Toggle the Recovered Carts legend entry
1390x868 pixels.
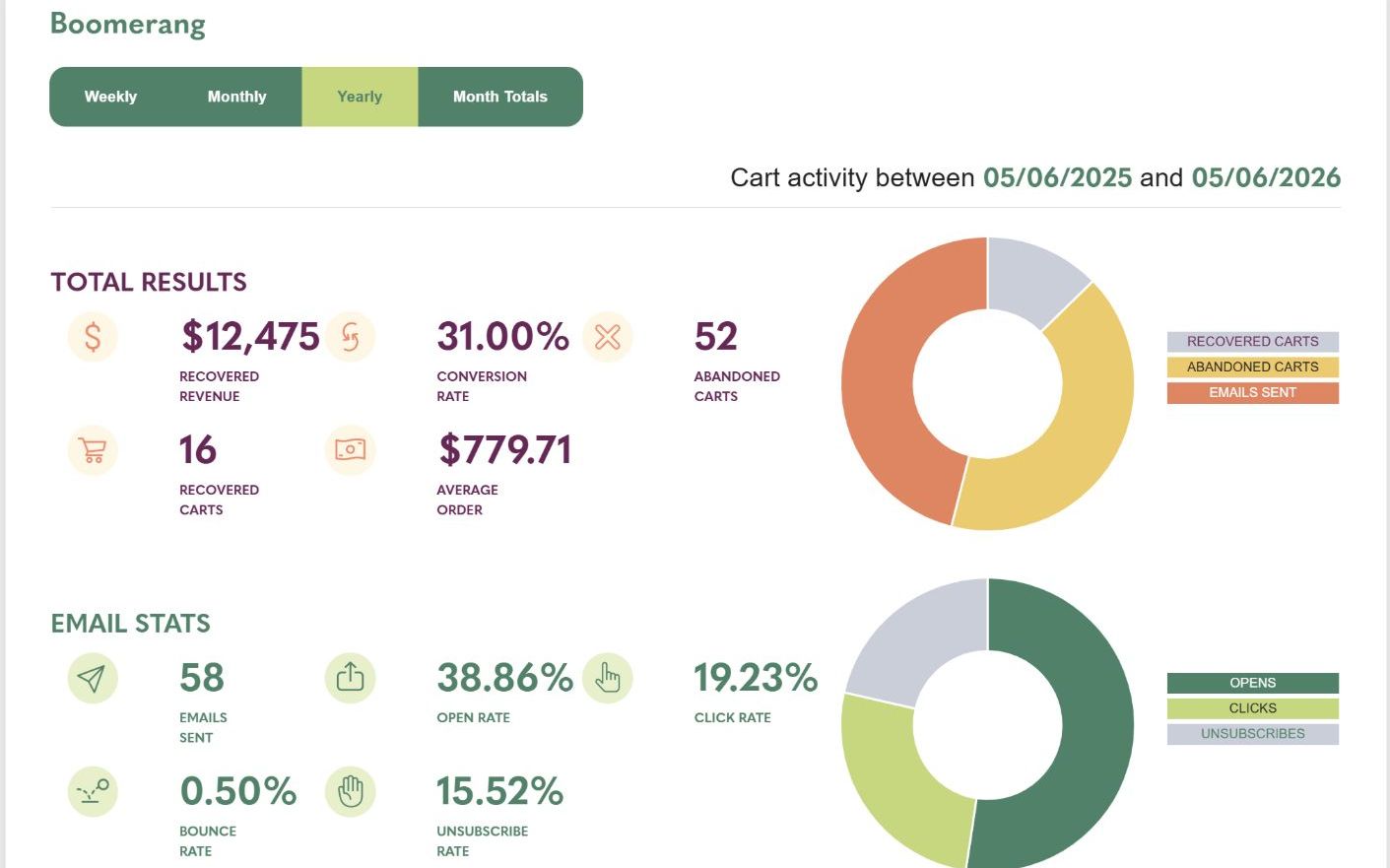tap(1253, 342)
